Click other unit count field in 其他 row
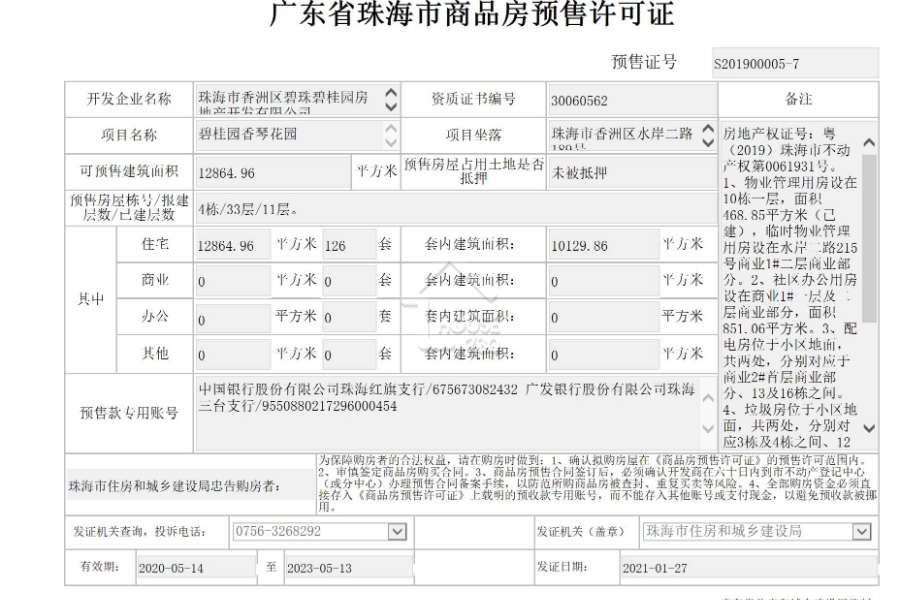Screen dimensions: 900x600 (x=349, y=354)
